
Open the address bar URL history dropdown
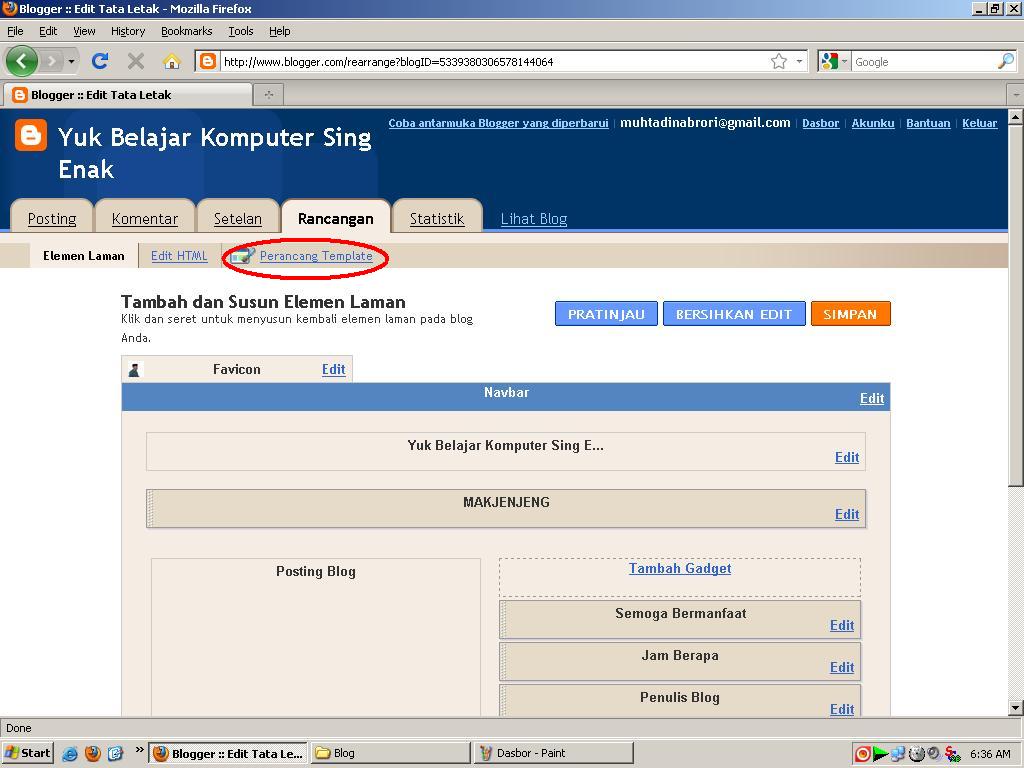click(x=799, y=61)
